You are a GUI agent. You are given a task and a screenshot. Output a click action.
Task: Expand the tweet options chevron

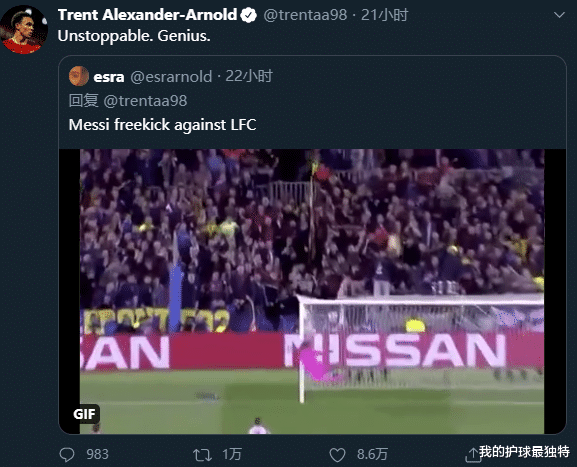point(559,15)
